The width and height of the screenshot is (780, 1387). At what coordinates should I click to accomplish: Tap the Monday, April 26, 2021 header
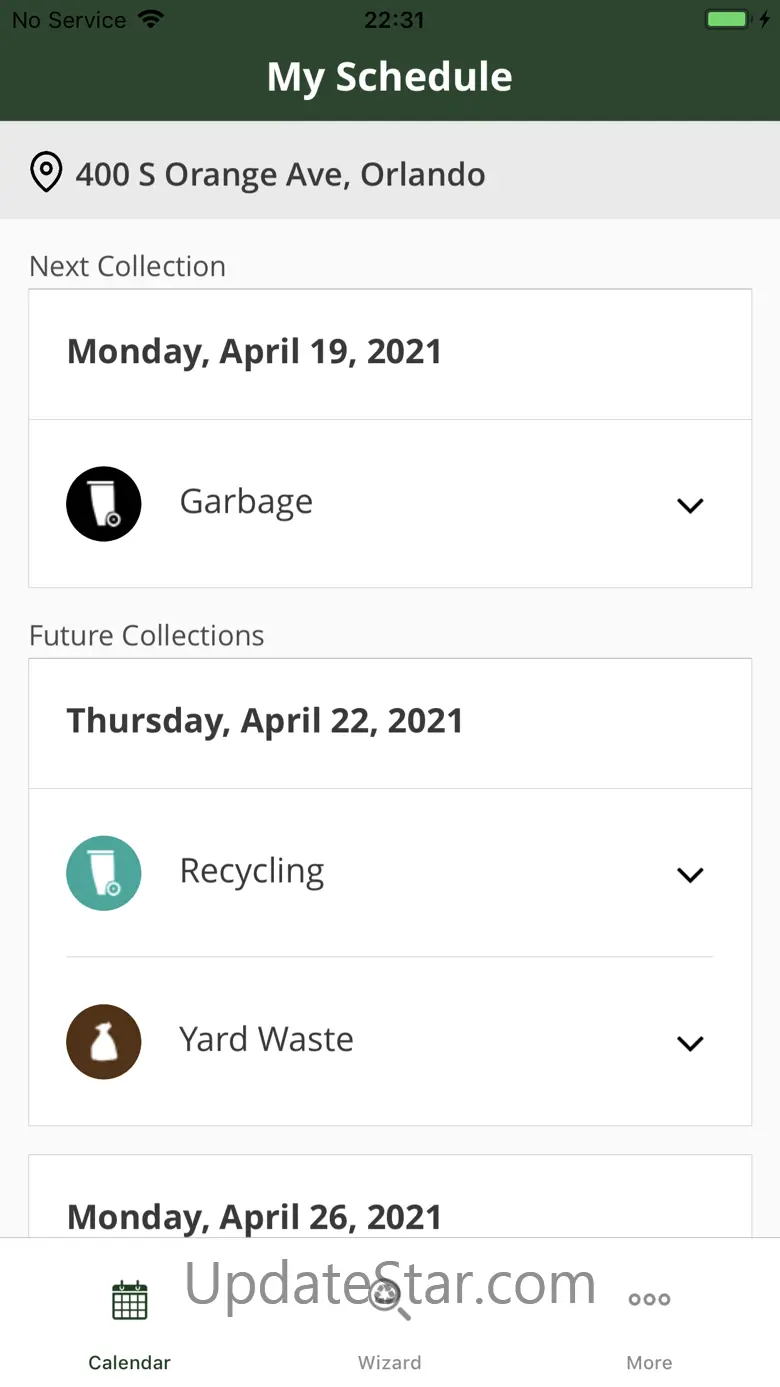click(254, 1216)
